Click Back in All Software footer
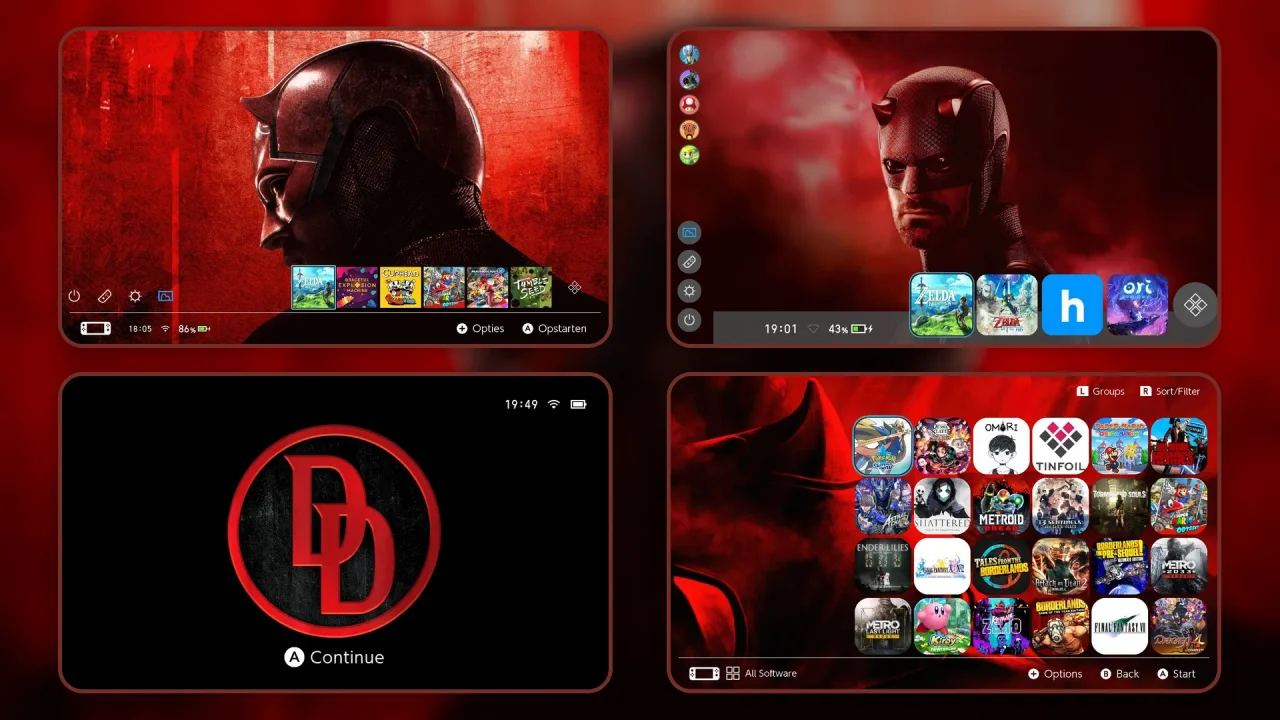 pos(1120,674)
